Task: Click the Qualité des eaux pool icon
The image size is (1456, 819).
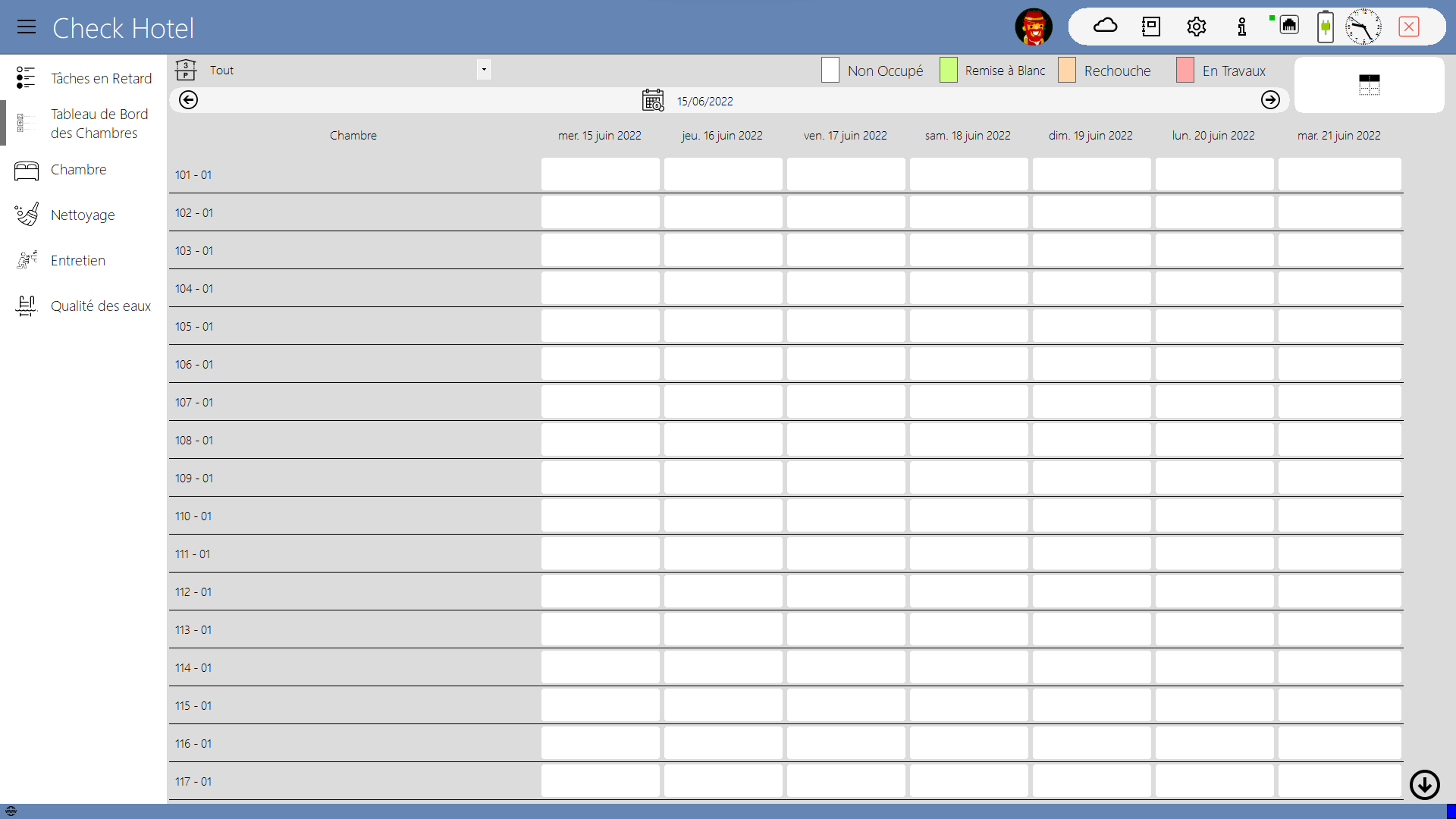Action: point(26,306)
